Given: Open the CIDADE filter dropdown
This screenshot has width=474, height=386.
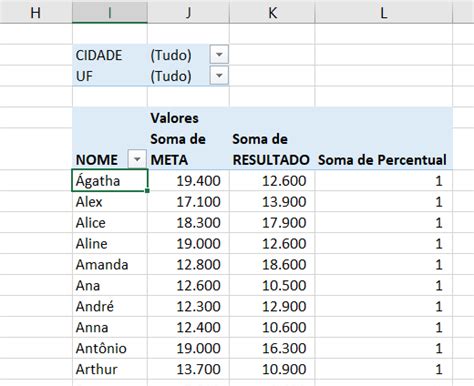Looking at the screenshot, I should [219, 54].
